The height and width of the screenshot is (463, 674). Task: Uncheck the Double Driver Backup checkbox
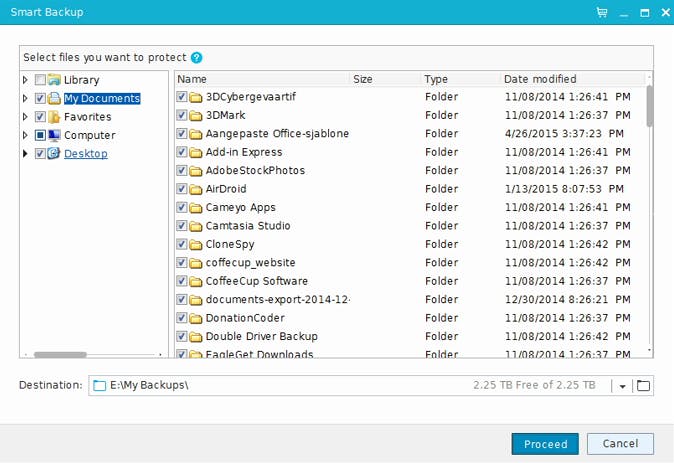pos(181,336)
